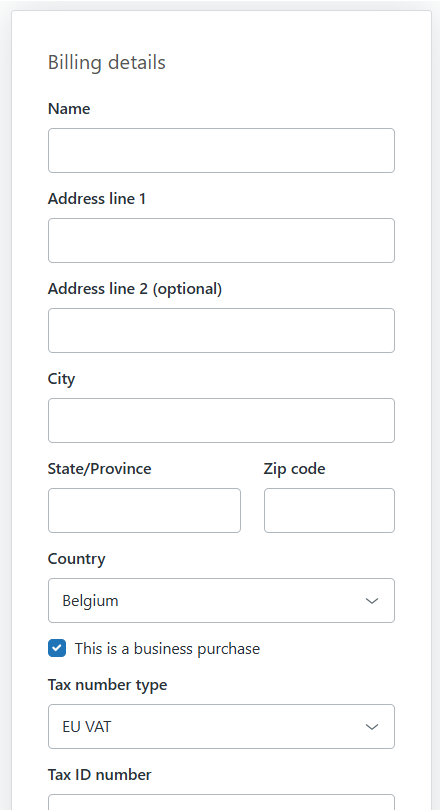Click the 'Address line 1' label
This screenshot has height=810, width=440.
97,198
